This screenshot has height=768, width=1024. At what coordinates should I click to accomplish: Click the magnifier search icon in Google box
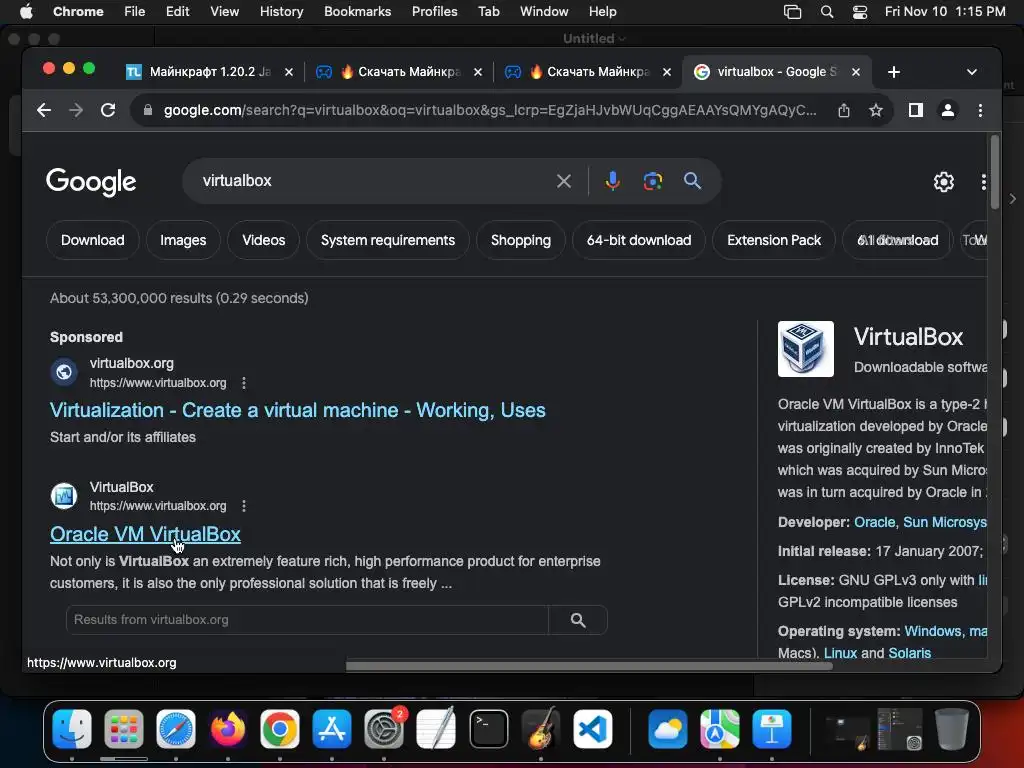tap(692, 181)
